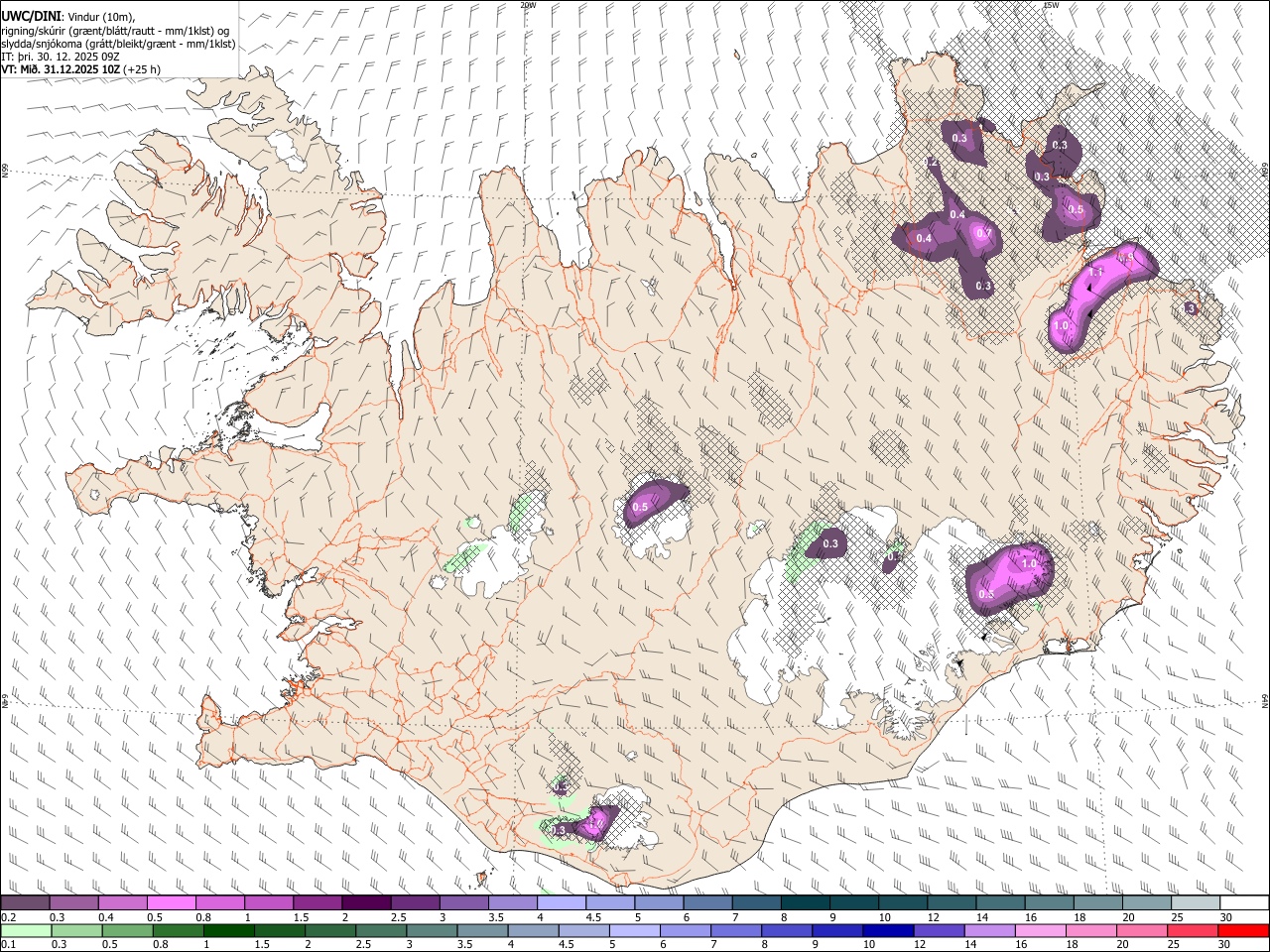Pick the bottom-row swatch between 25 and 30
Viewport: 1270px width, 952px height.
(x=1191, y=930)
